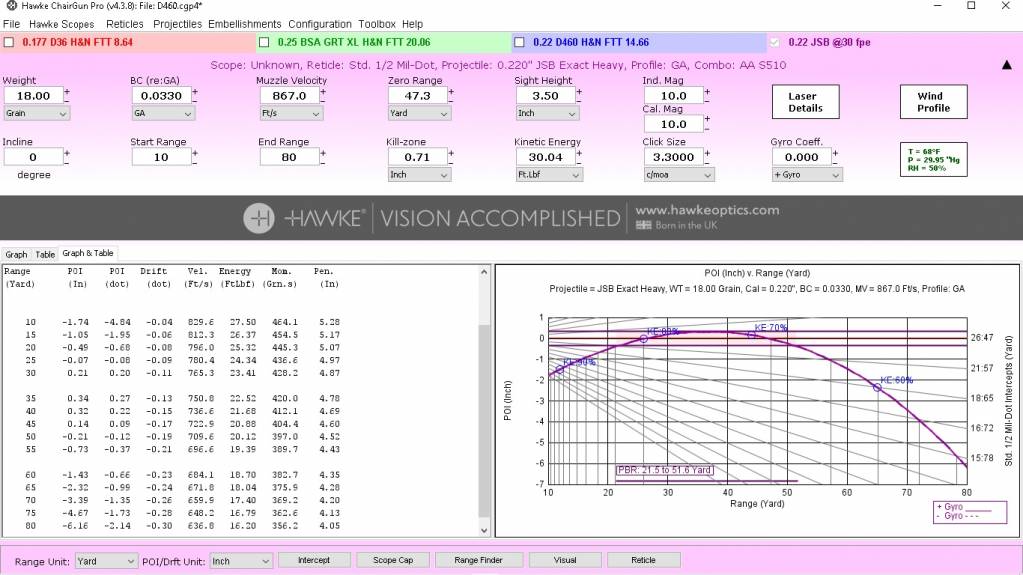
Task: Open the Toolbox menu
Action: [x=376, y=24]
